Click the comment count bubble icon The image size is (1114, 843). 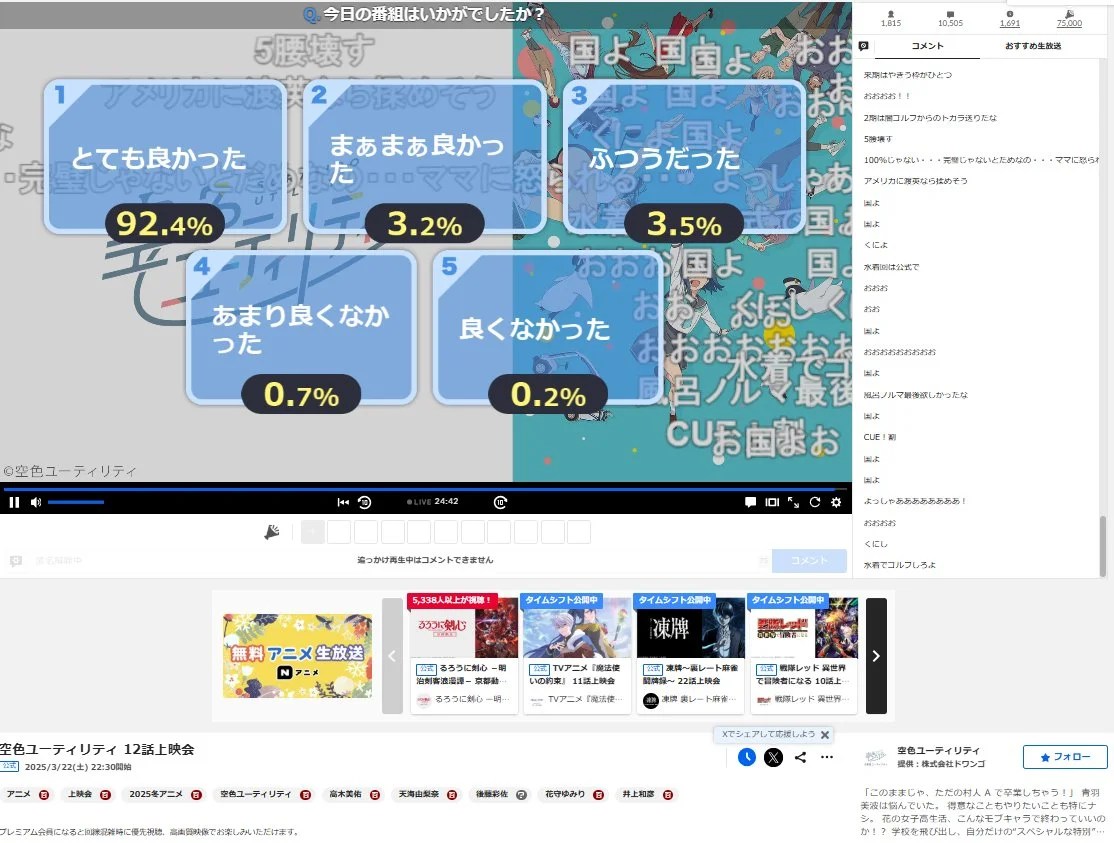(x=951, y=13)
